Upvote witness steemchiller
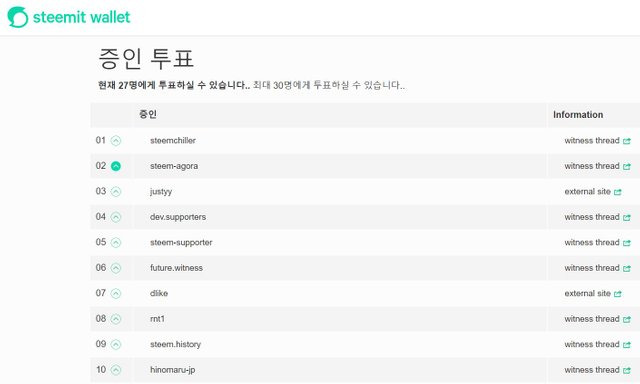640x384 pixels. coord(116,141)
